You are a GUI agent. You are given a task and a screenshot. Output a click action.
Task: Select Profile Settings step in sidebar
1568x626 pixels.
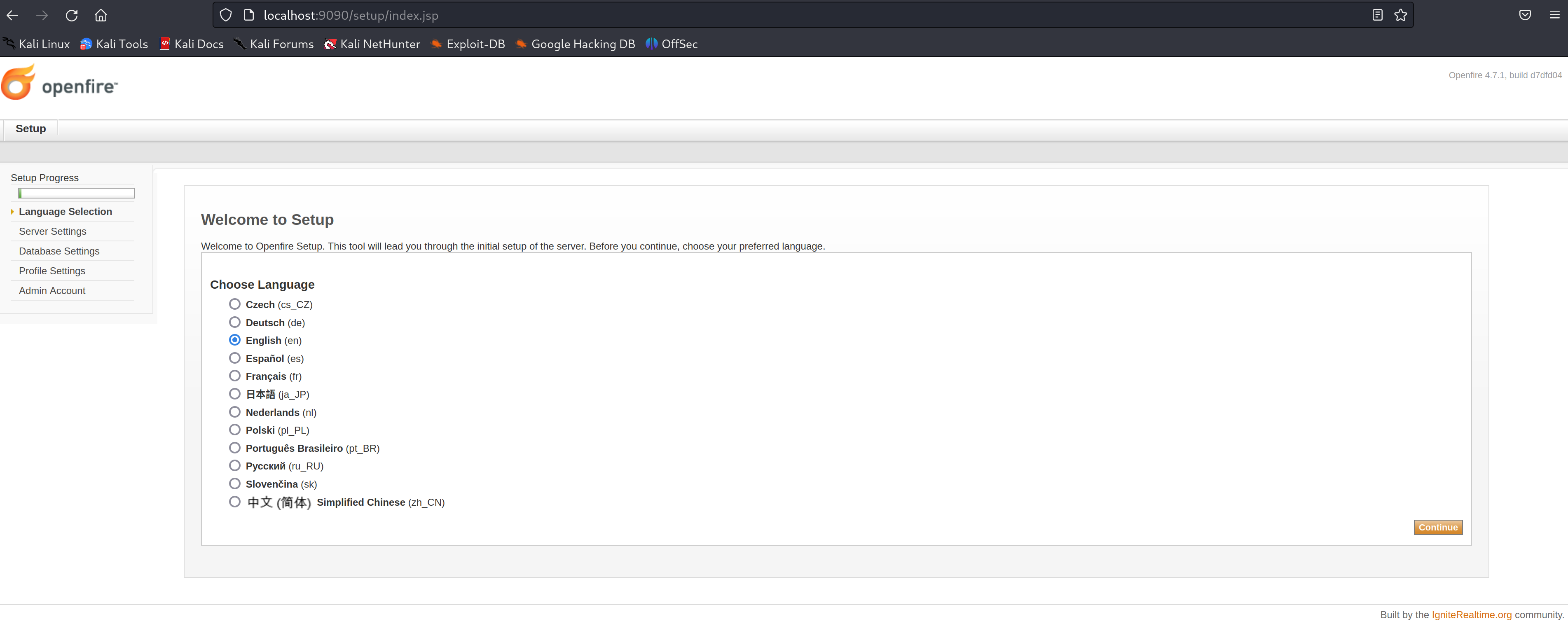coord(52,271)
